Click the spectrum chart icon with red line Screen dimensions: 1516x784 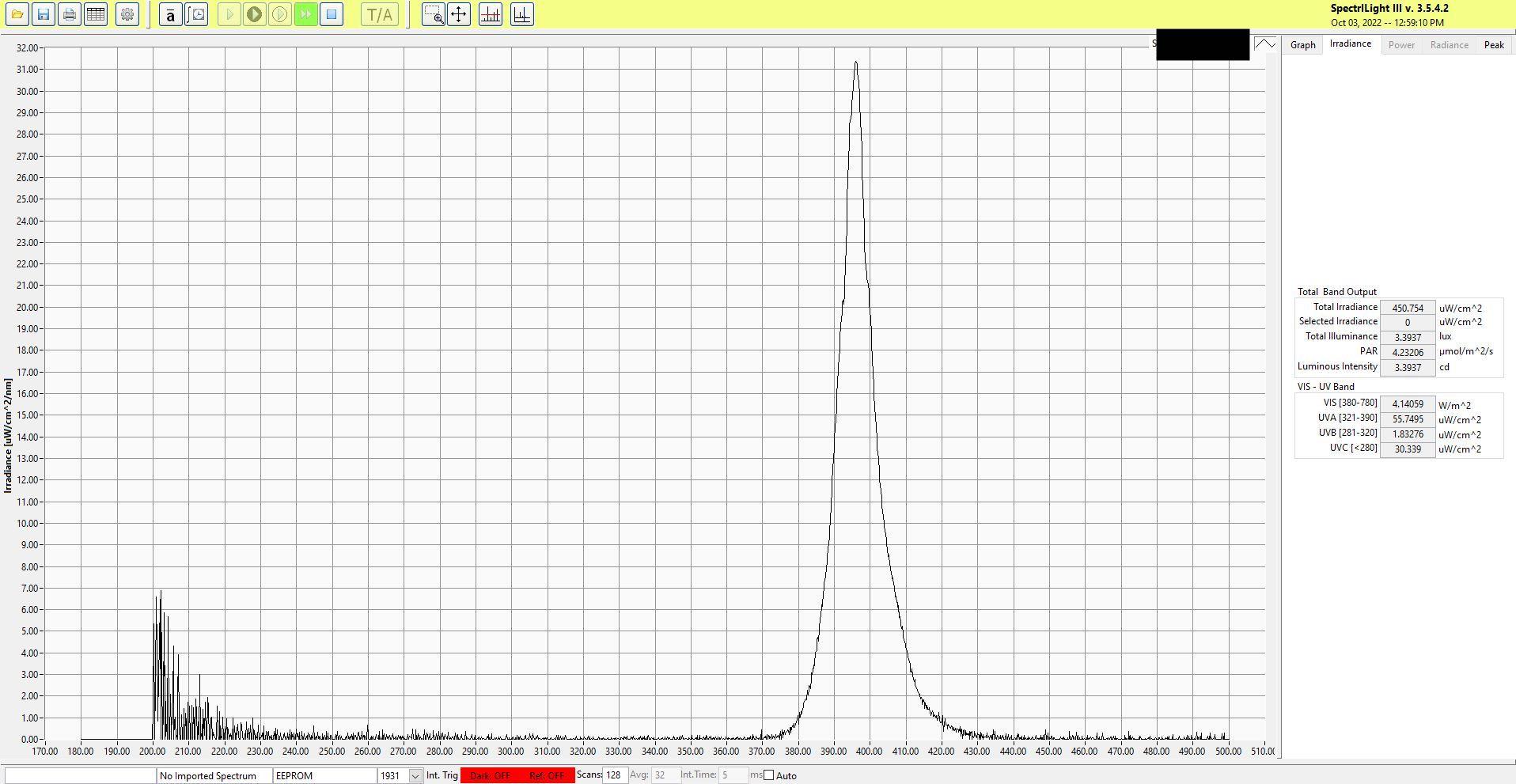pyautogui.click(x=491, y=14)
